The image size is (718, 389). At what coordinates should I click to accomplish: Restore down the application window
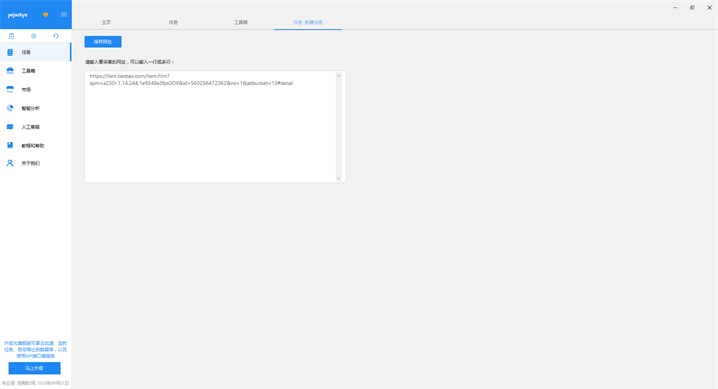pos(692,8)
